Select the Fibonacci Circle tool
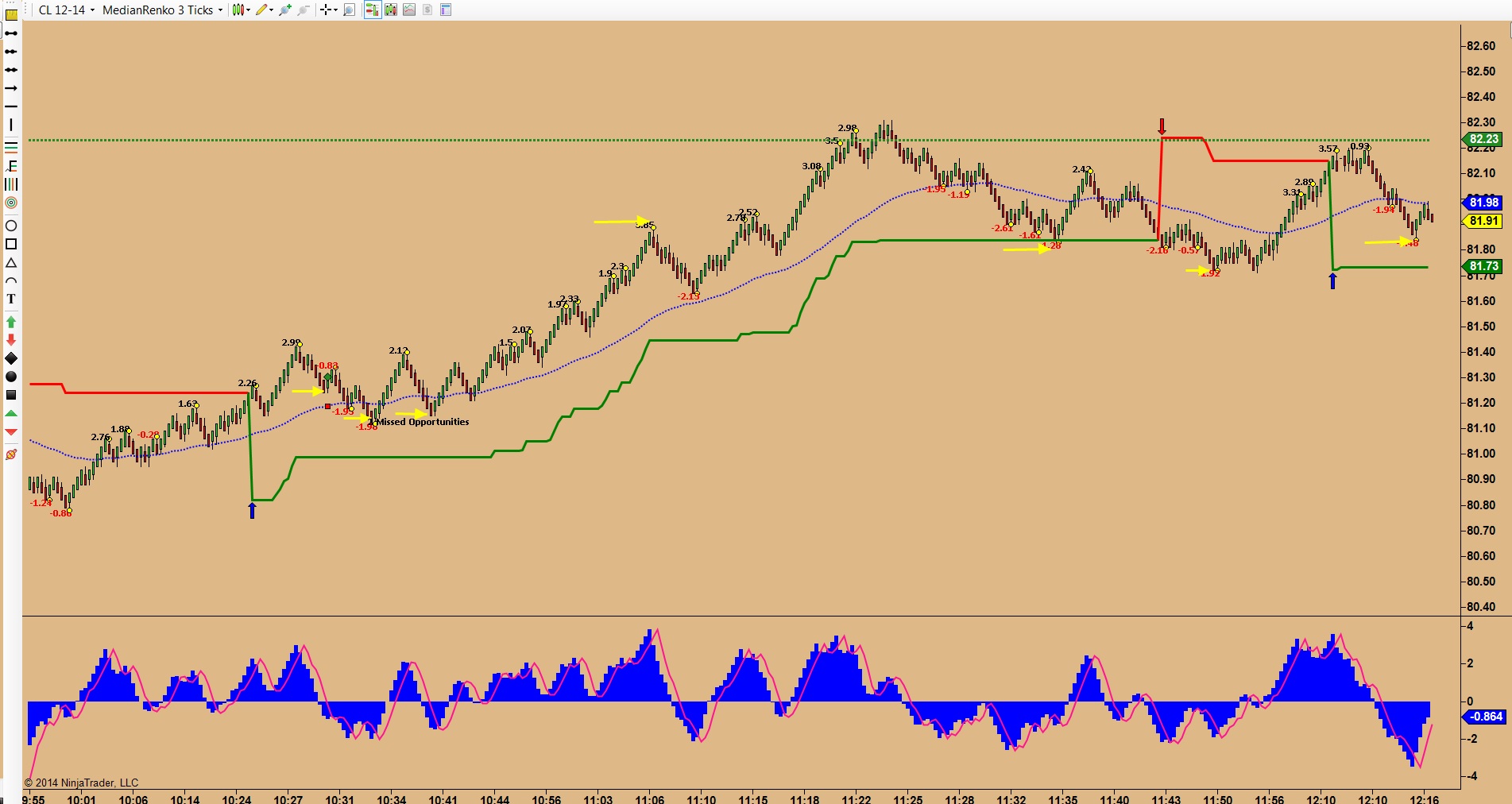The image size is (1512, 804). 11,203
